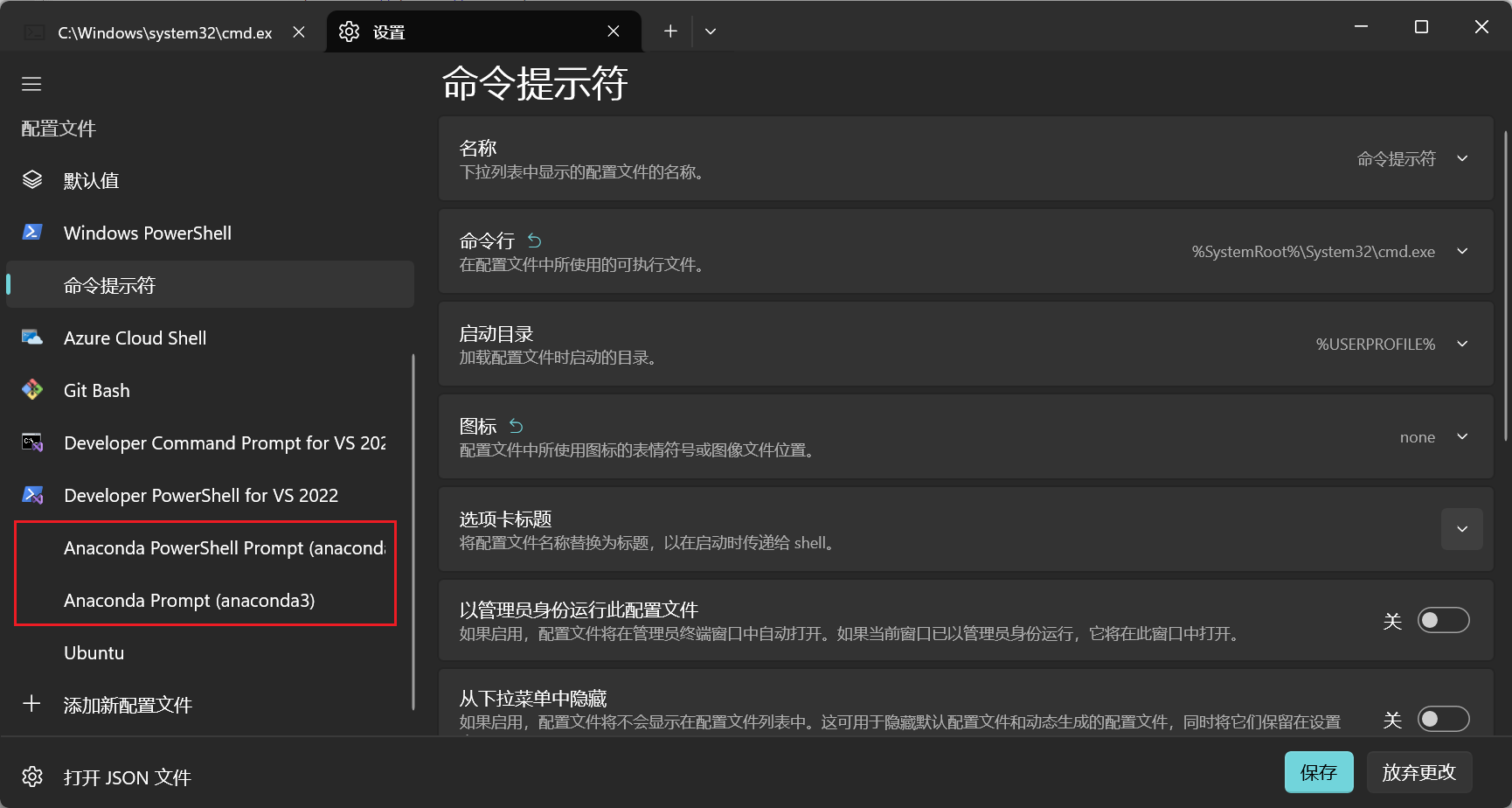Click the 'none' icon value
This screenshot has width=1512, height=808.
(x=1418, y=437)
